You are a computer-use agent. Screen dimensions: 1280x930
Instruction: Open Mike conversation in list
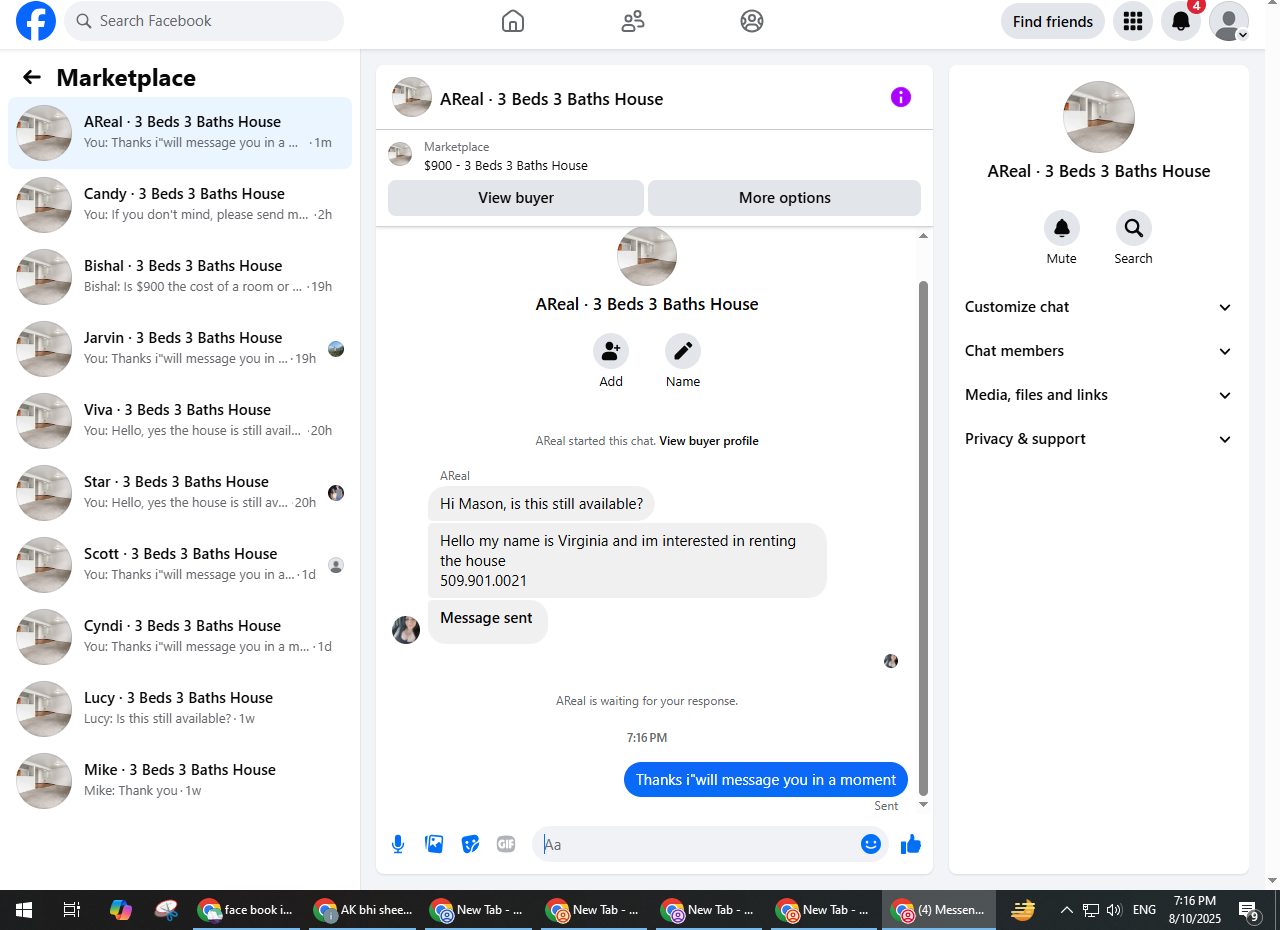coord(180,781)
